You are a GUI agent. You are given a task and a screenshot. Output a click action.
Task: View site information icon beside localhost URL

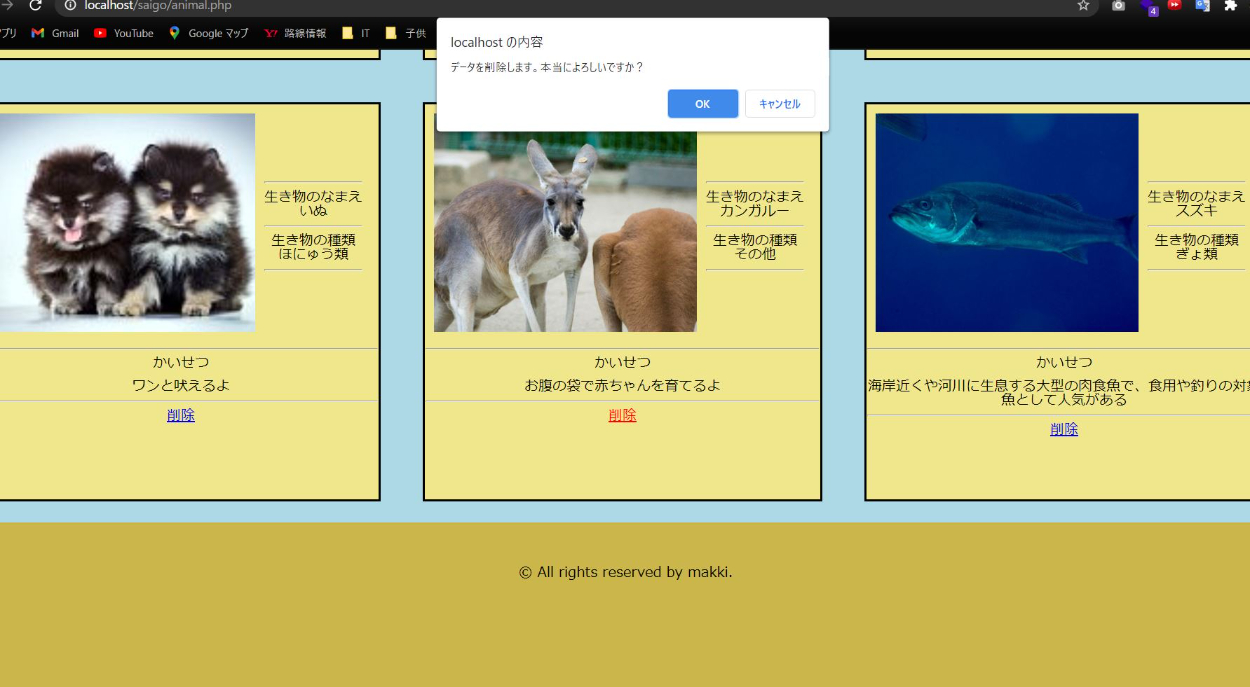click(x=70, y=6)
